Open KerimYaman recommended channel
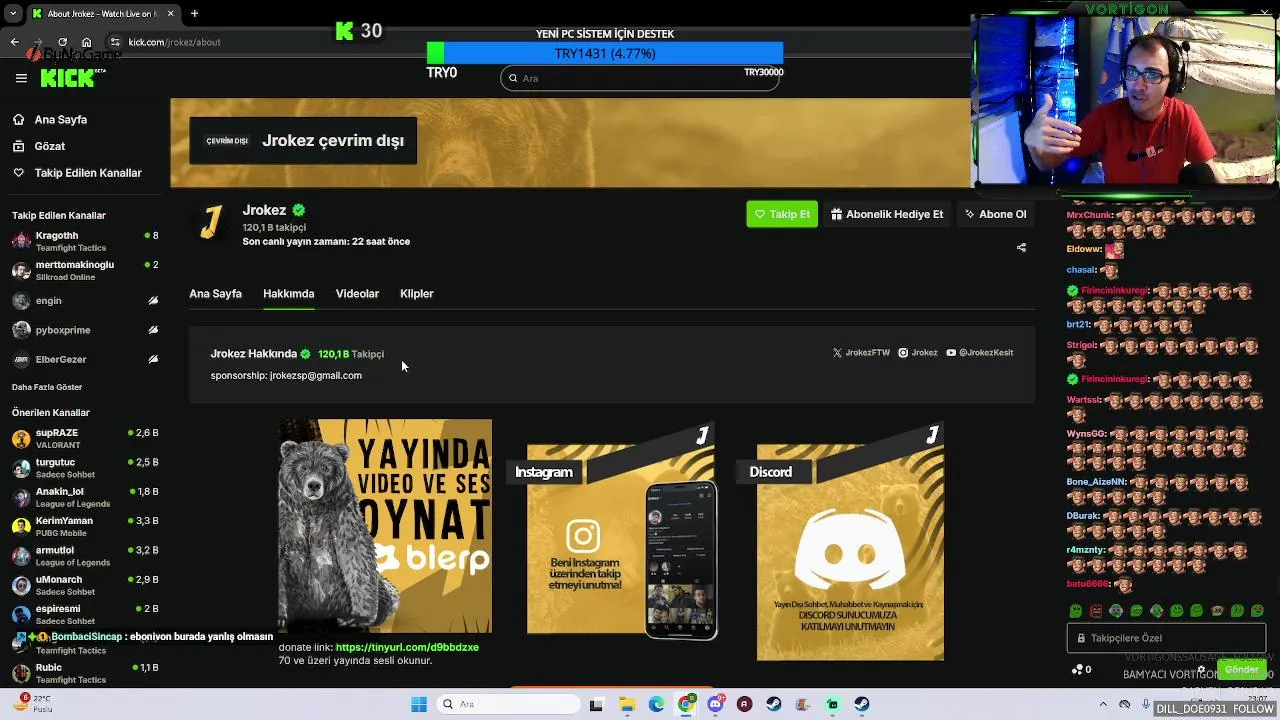The image size is (1280, 720). coord(85,526)
